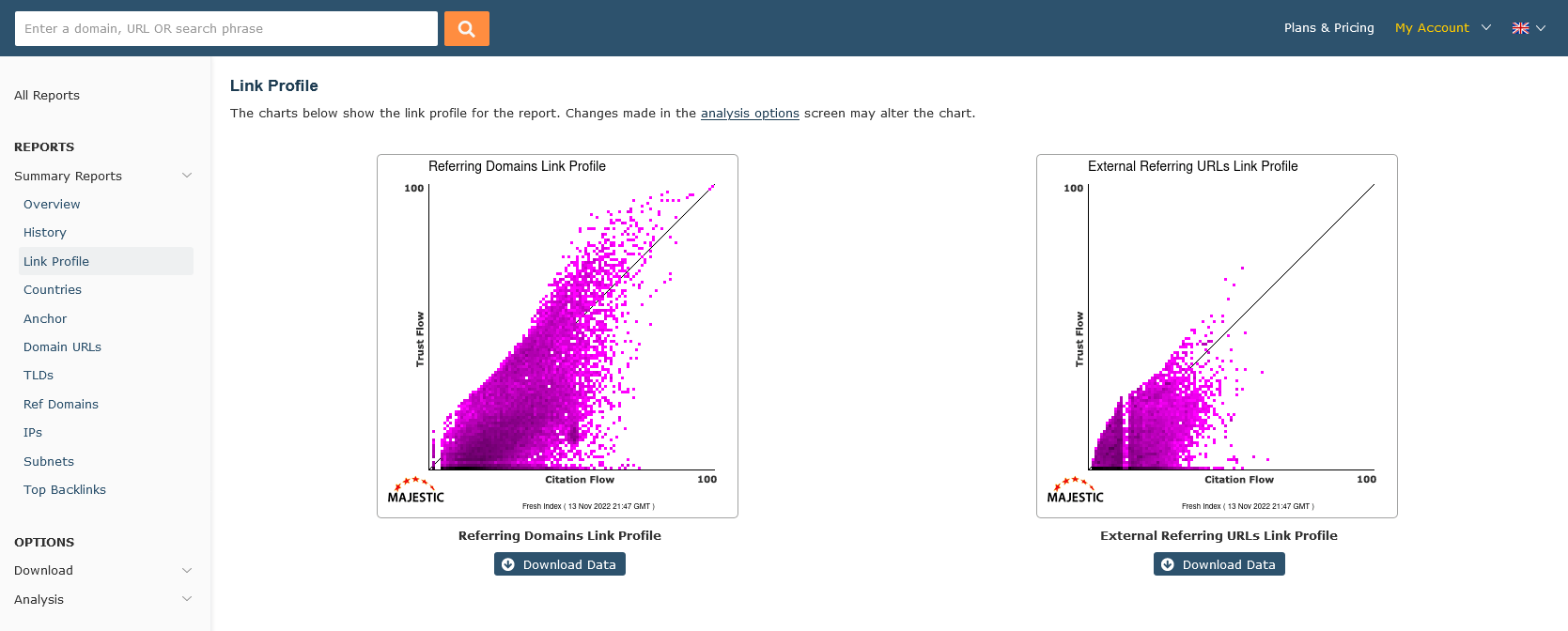1568x631 pixels.
Task: Open Plans & Pricing page
Action: [x=1328, y=28]
